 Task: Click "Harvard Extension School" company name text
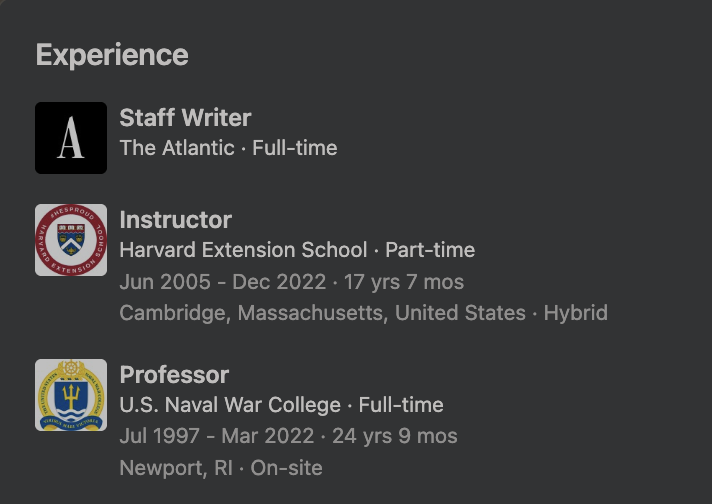(243, 250)
